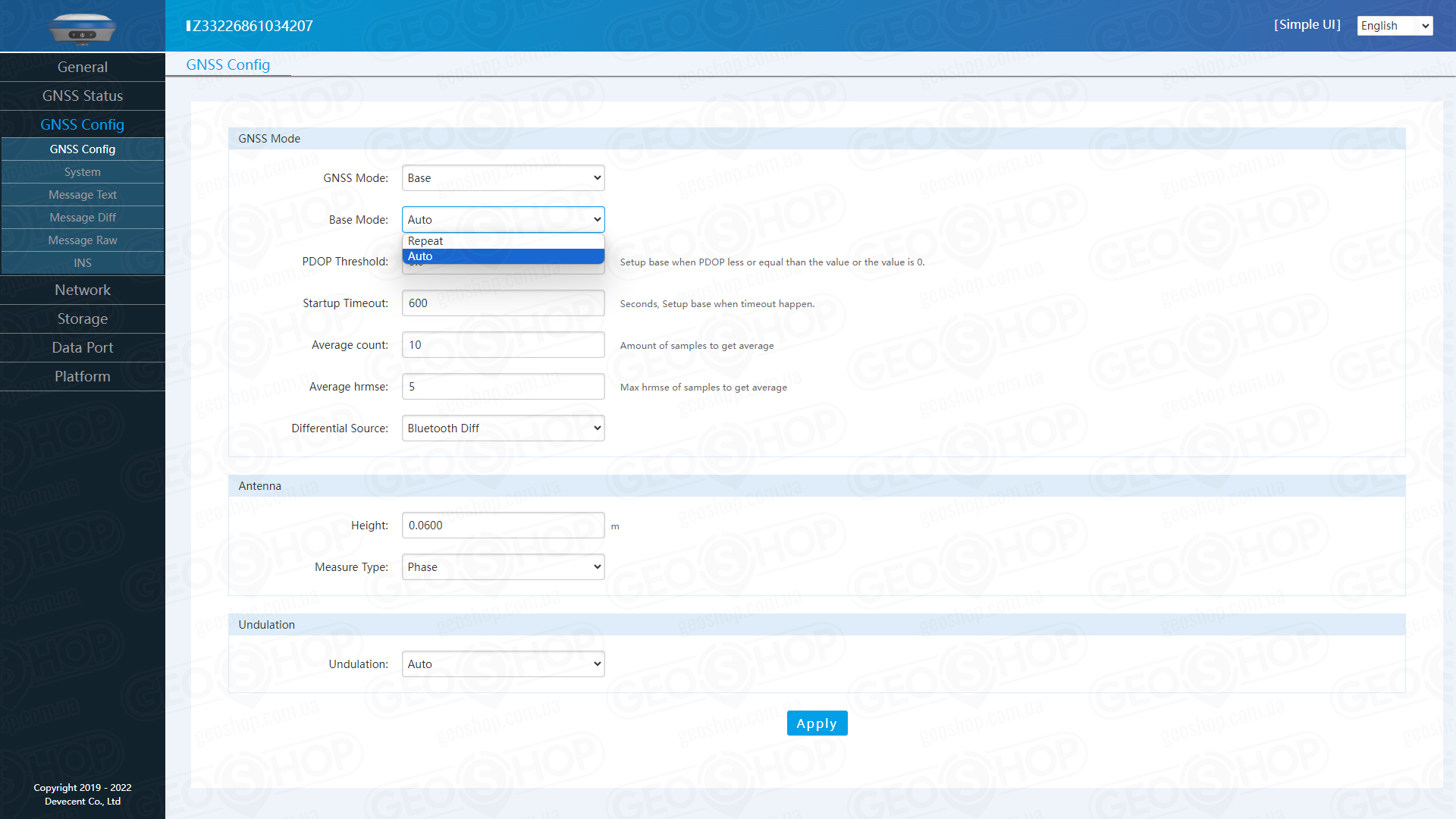This screenshot has width=1456, height=819.
Task: Click the antenna Height input field
Action: click(503, 526)
